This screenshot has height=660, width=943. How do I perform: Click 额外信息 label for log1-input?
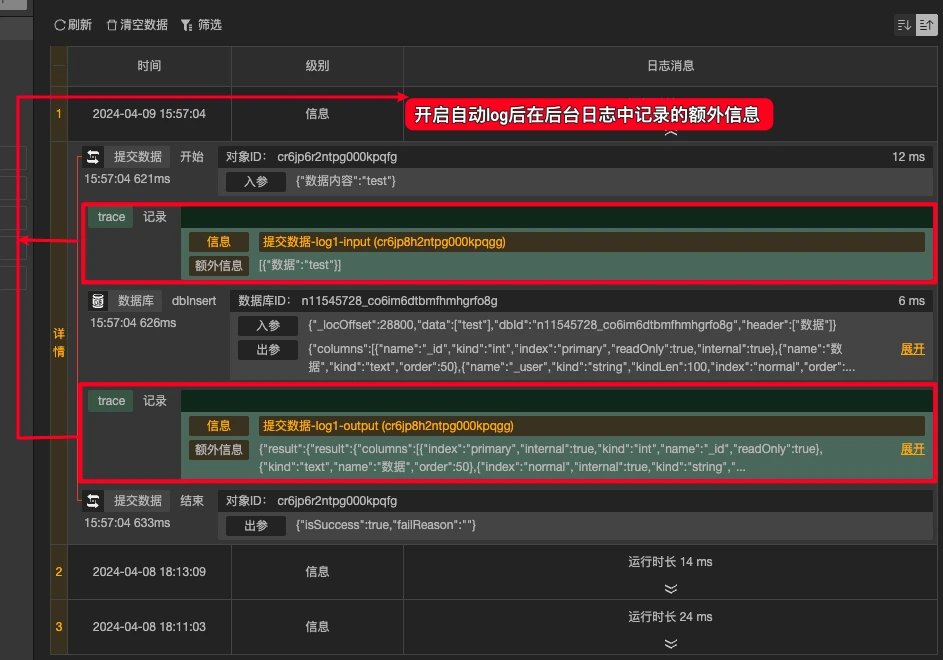[218, 265]
